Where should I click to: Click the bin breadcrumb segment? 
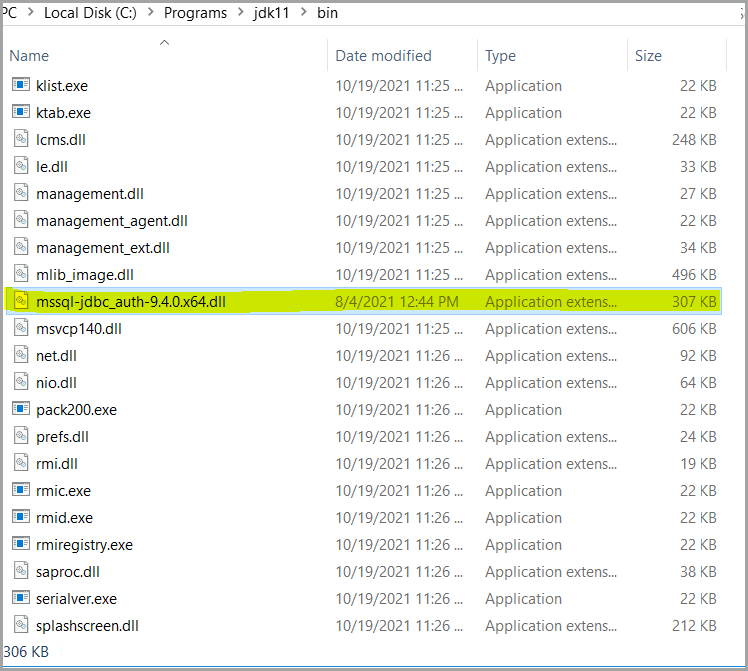tap(327, 13)
